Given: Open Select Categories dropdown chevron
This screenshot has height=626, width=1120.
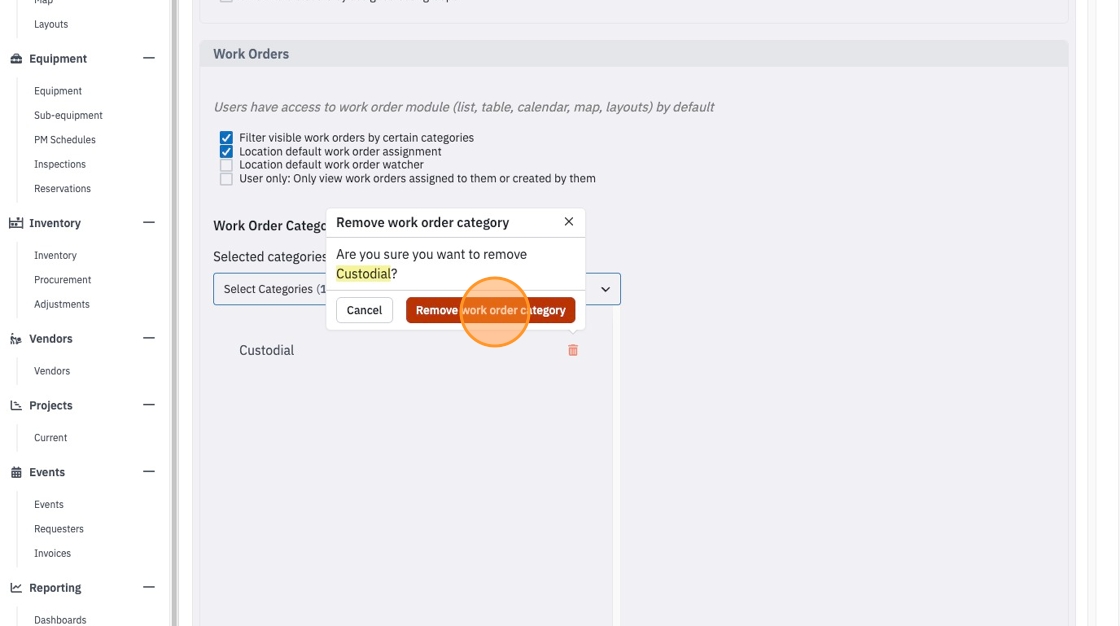Looking at the screenshot, I should tap(605, 289).
